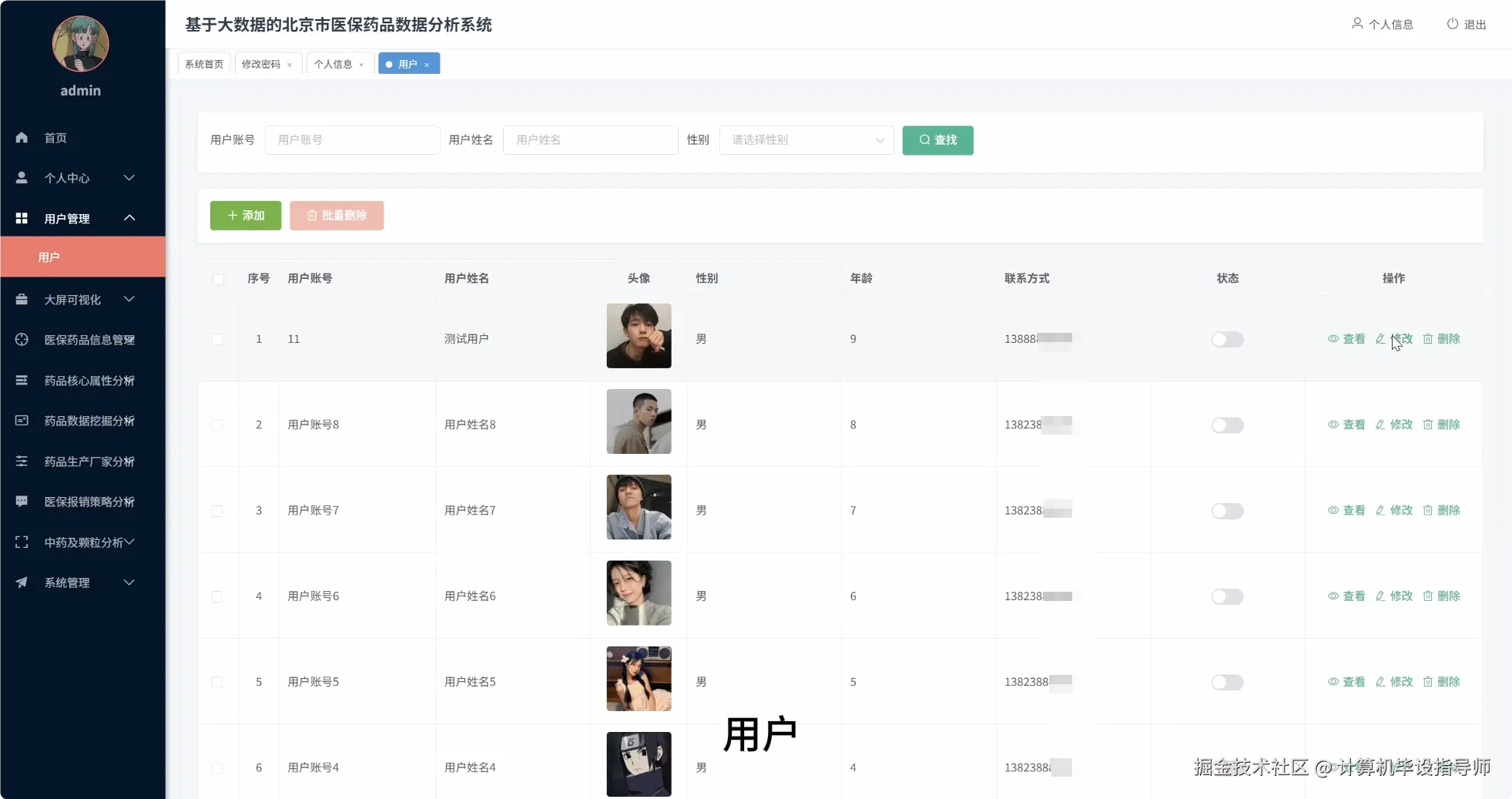Enable the status toggle for 测试用户
1512x799 pixels.
pos(1226,339)
